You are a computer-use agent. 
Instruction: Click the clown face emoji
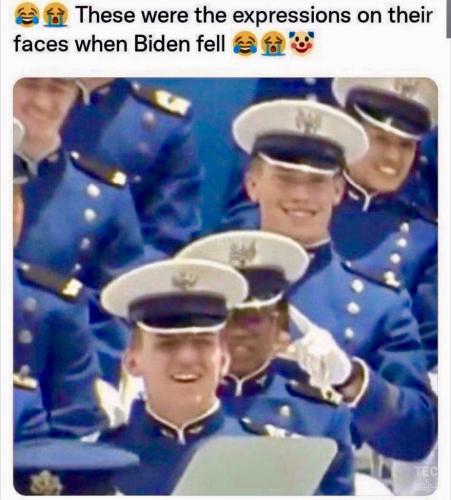click(302, 43)
